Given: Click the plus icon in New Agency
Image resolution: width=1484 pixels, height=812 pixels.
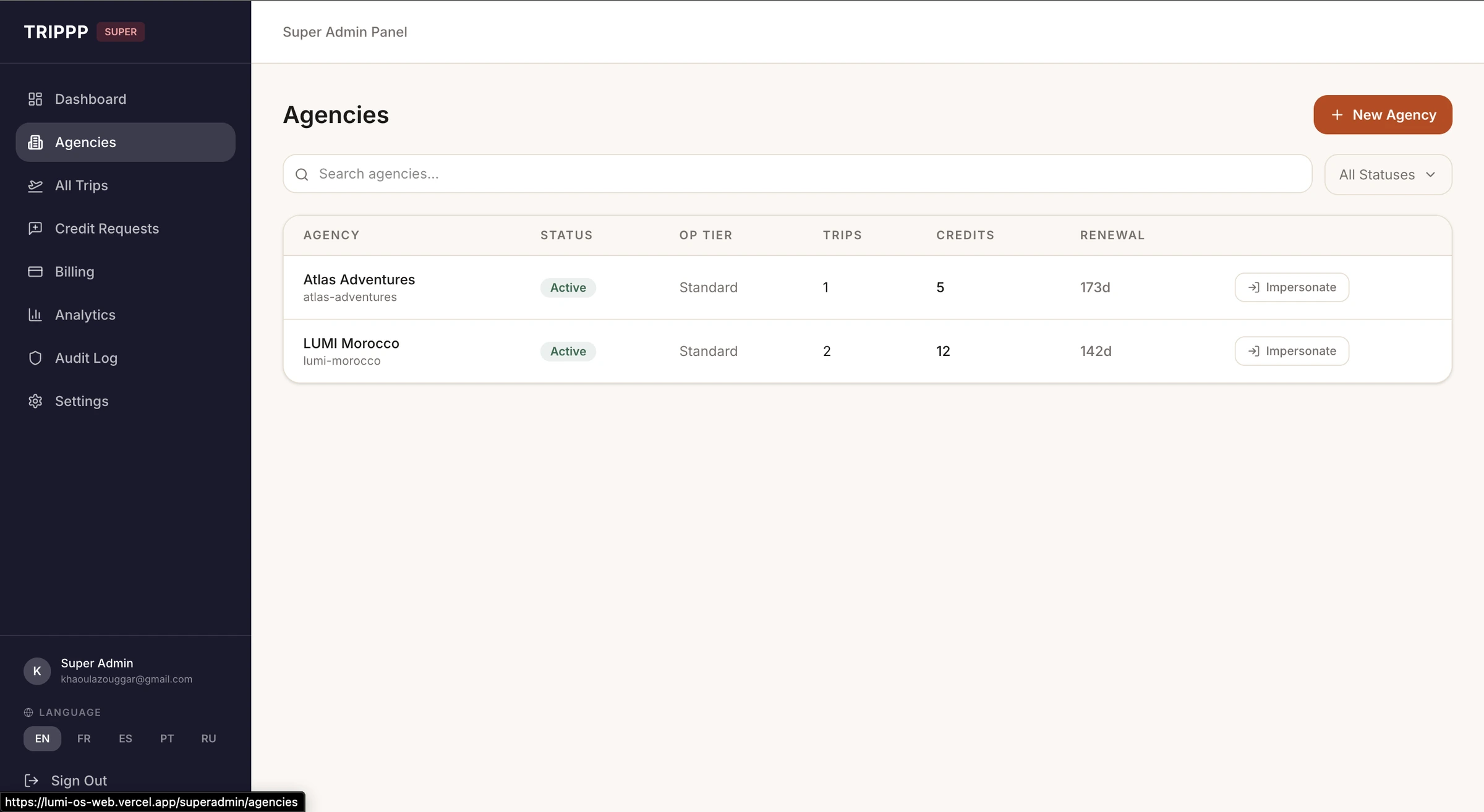Looking at the screenshot, I should tap(1337, 115).
